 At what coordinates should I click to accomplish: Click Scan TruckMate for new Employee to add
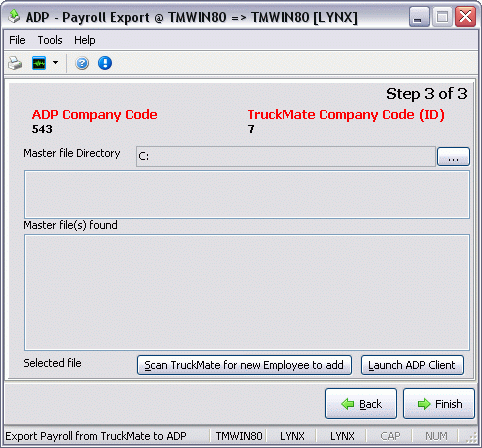click(x=244, y=365)
